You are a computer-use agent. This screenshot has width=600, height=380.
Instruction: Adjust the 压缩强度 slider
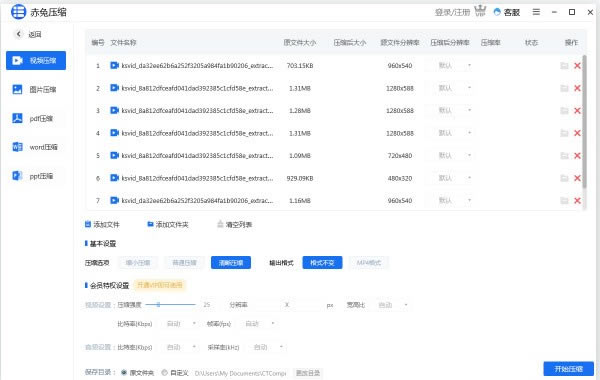171,305
